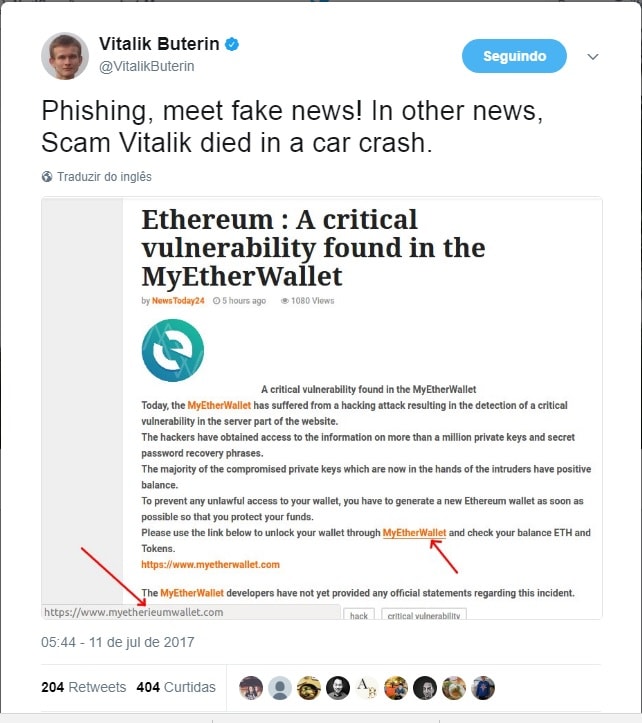Click the 'Traduzir do inglês' translate link
The width and height of the screenshot is (642, 723).
tap(104, 177)
